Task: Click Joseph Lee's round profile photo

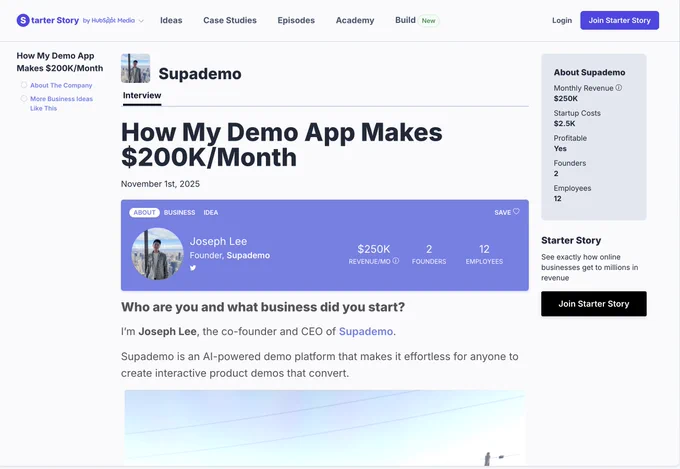Action: [157, 254]
